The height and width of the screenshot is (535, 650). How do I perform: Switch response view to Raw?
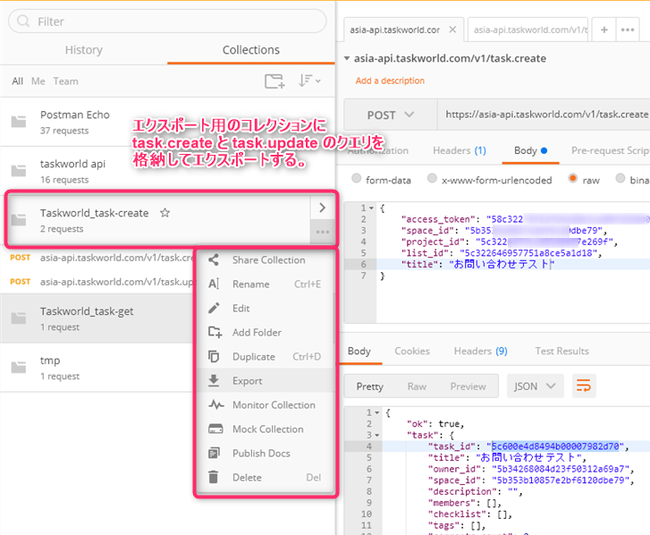tap(417, 386)
